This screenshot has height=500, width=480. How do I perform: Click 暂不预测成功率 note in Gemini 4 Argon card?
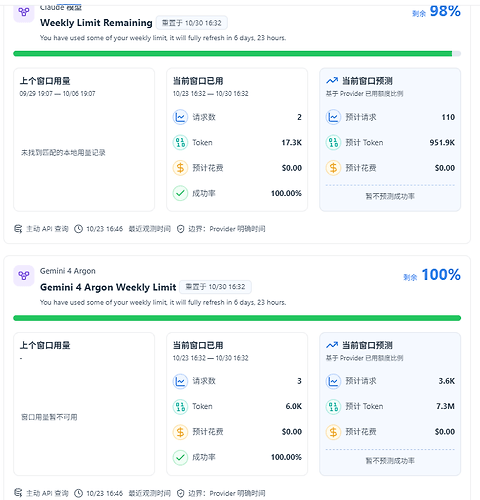390,461
